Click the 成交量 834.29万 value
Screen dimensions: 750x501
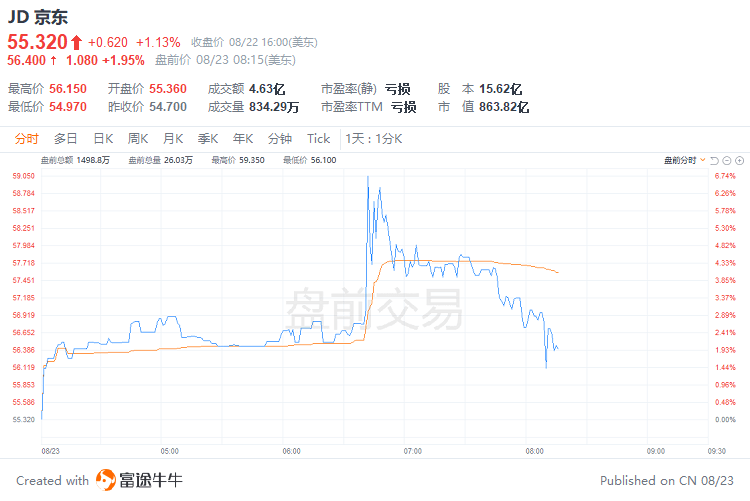click(x=274, y=107)
